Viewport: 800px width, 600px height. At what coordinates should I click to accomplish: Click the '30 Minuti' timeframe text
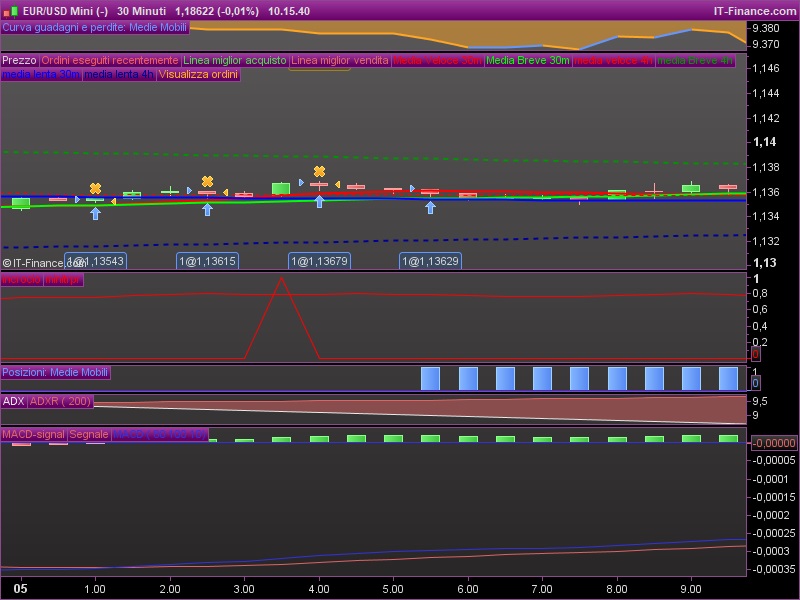(x=141, y=11)
